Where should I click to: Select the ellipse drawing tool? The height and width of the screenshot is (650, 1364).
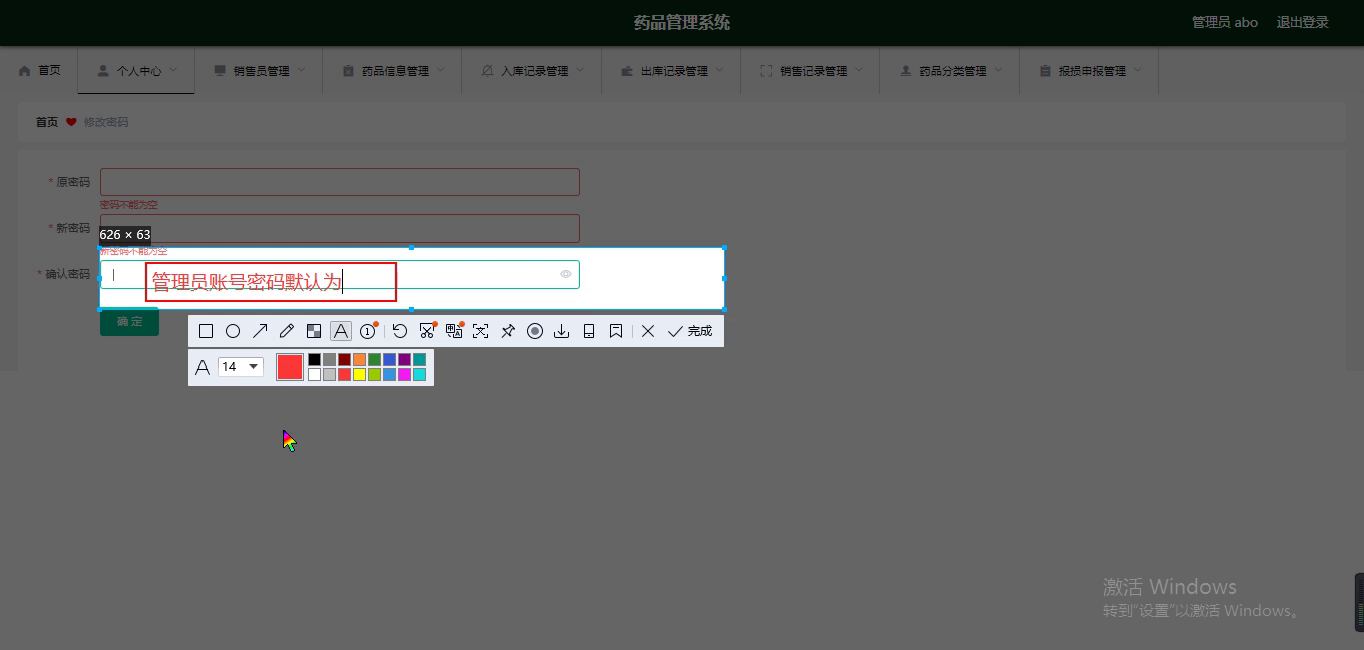coord(233,331)
